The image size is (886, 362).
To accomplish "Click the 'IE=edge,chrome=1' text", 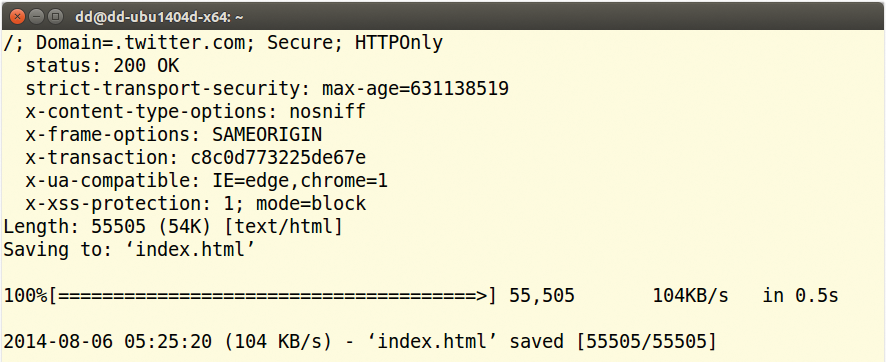I will pos(300,181).
